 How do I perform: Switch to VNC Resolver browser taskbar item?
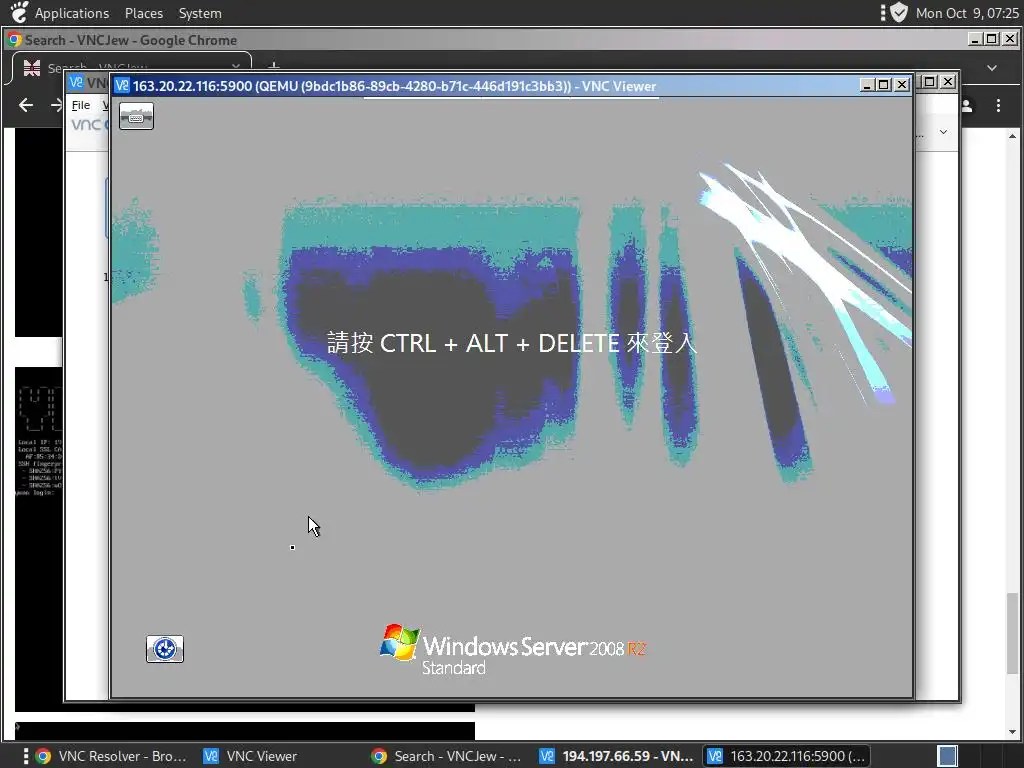[x=111, y=756]
